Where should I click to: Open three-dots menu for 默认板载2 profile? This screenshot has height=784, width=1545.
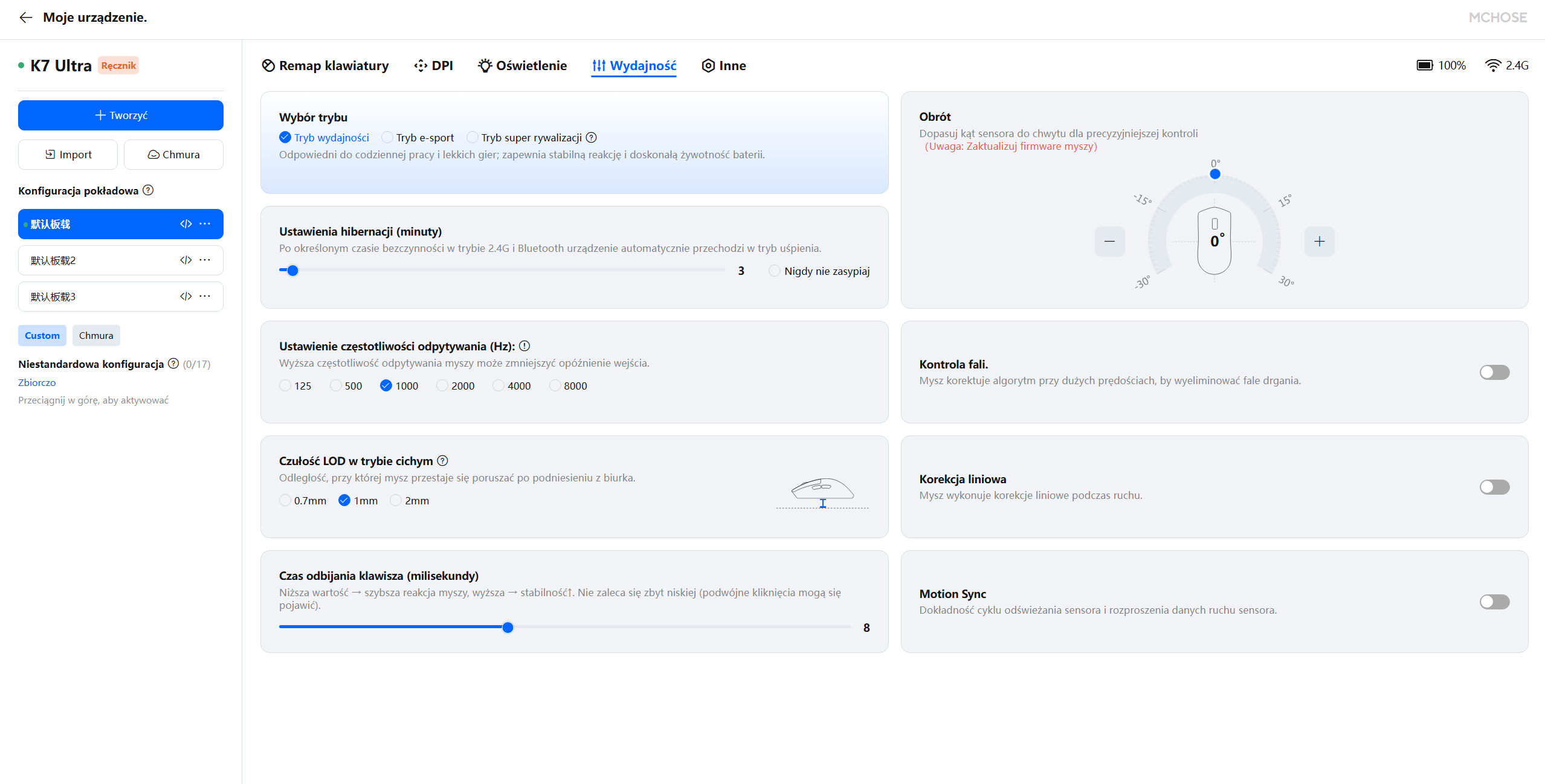tap(205, 260)
